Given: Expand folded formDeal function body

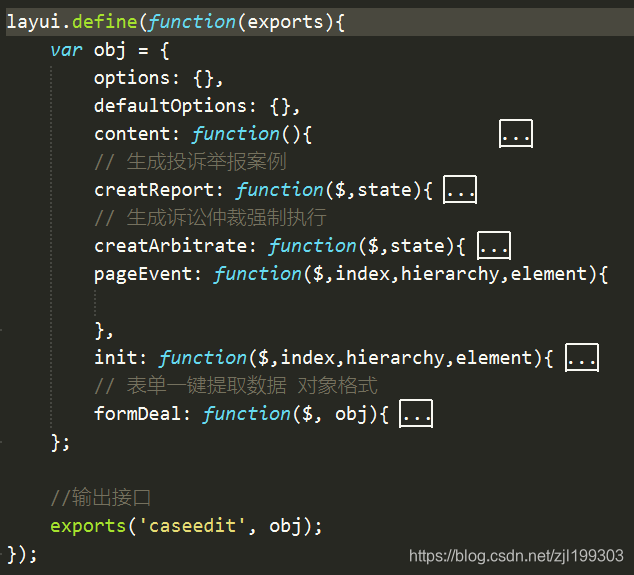Looking at the screenshot, I should (x=416, y=413).
